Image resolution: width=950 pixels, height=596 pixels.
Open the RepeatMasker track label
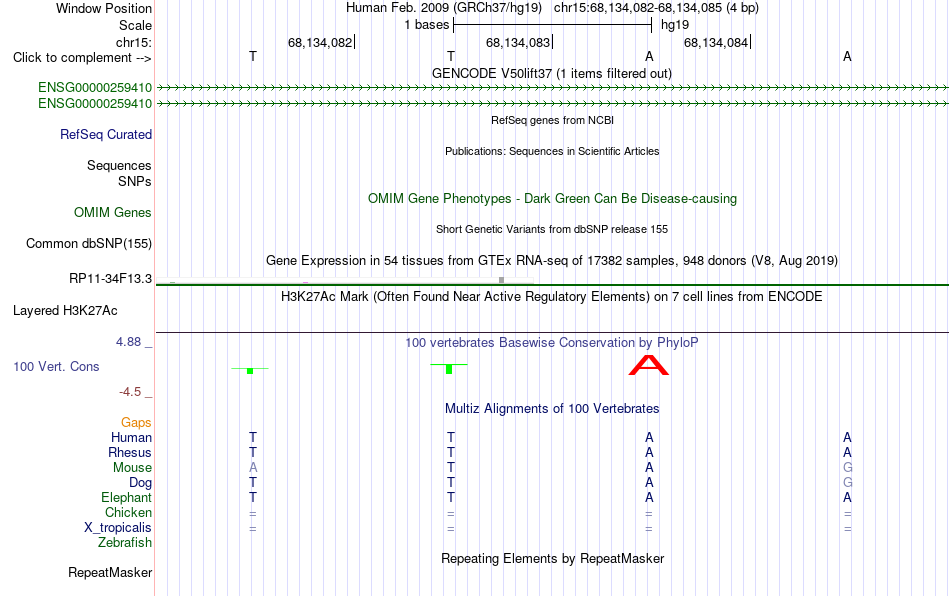[x=110, y=572]
